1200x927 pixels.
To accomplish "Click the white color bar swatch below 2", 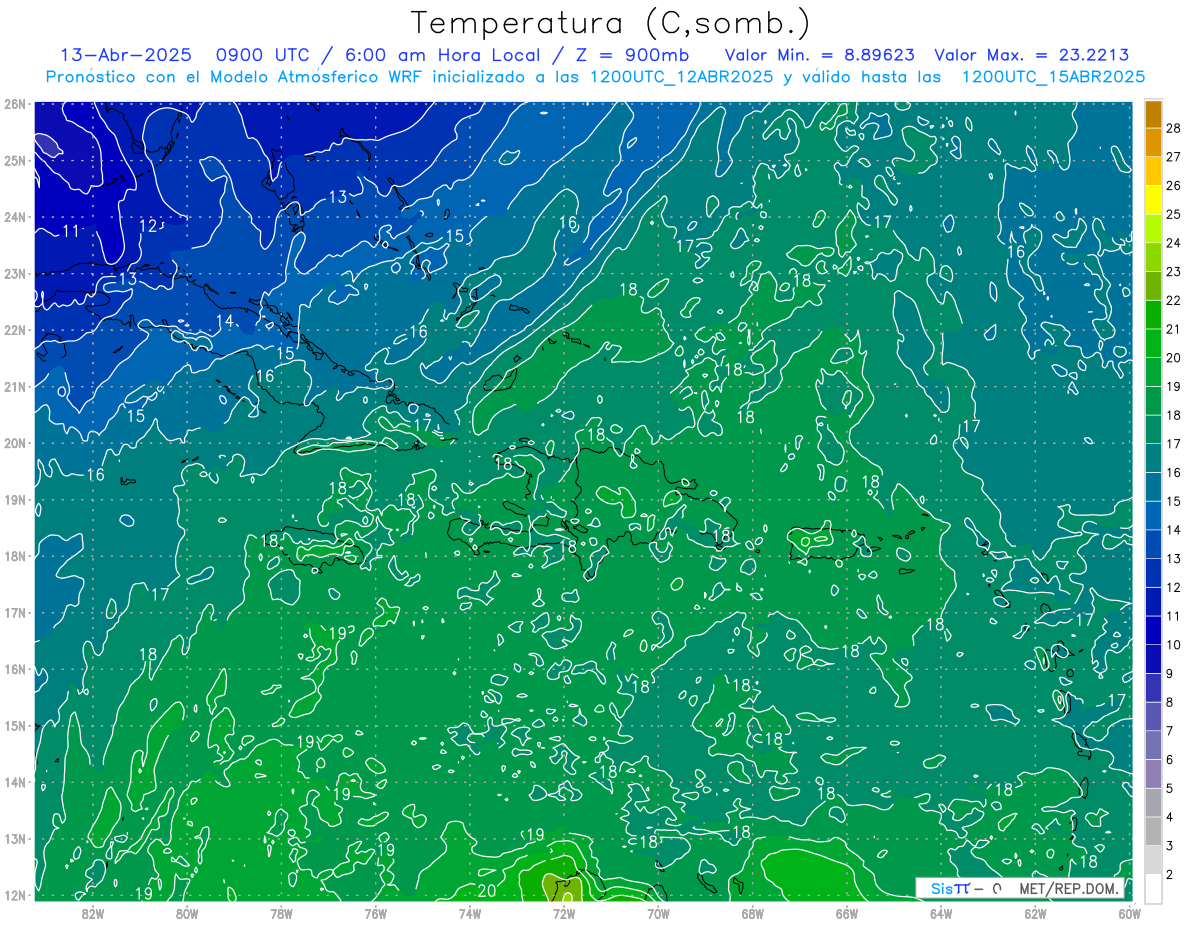I will click(x=1153, y=888).
